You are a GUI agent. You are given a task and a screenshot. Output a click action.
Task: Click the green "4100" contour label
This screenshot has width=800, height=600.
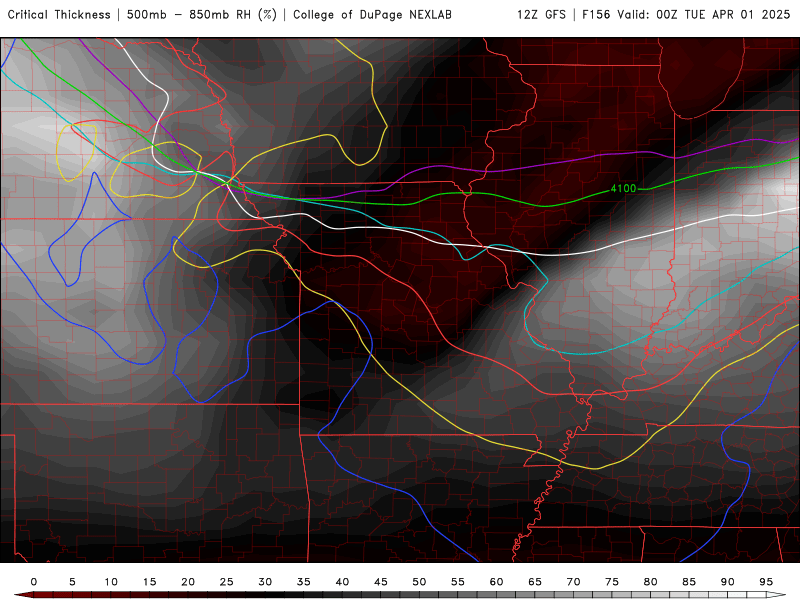623,189
